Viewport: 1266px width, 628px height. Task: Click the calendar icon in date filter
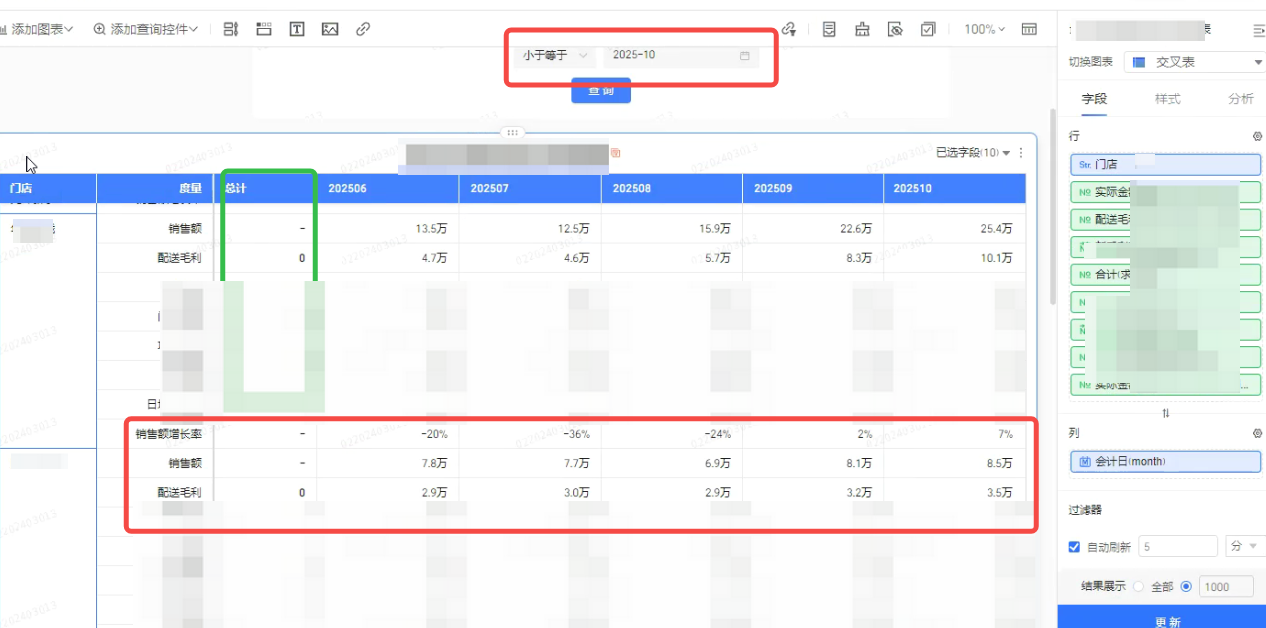(x=744, y=55)
